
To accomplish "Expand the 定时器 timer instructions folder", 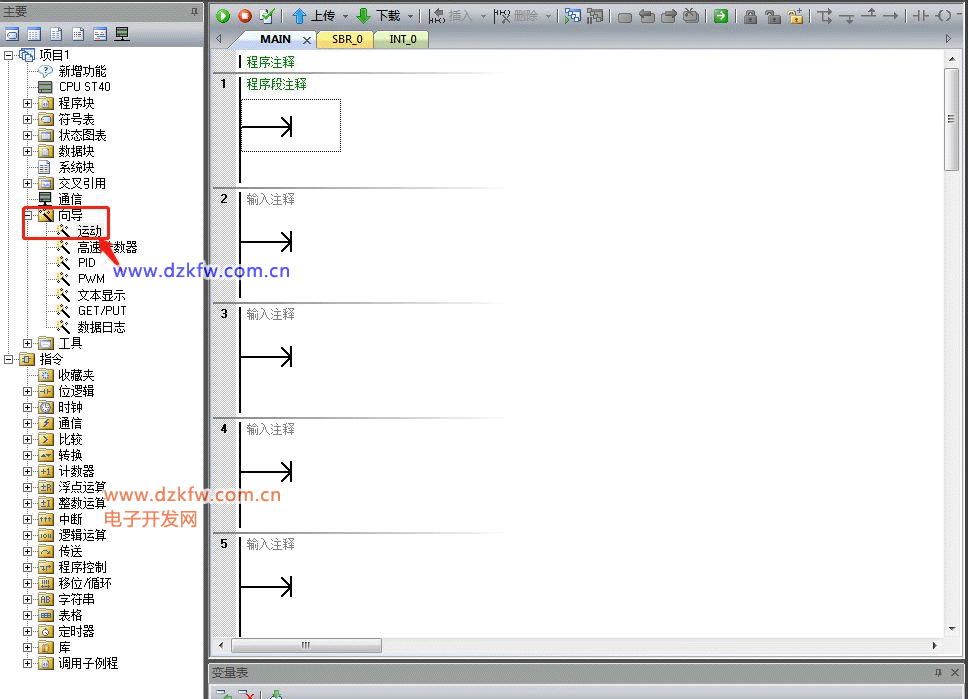I will click(x=28, y=631).
